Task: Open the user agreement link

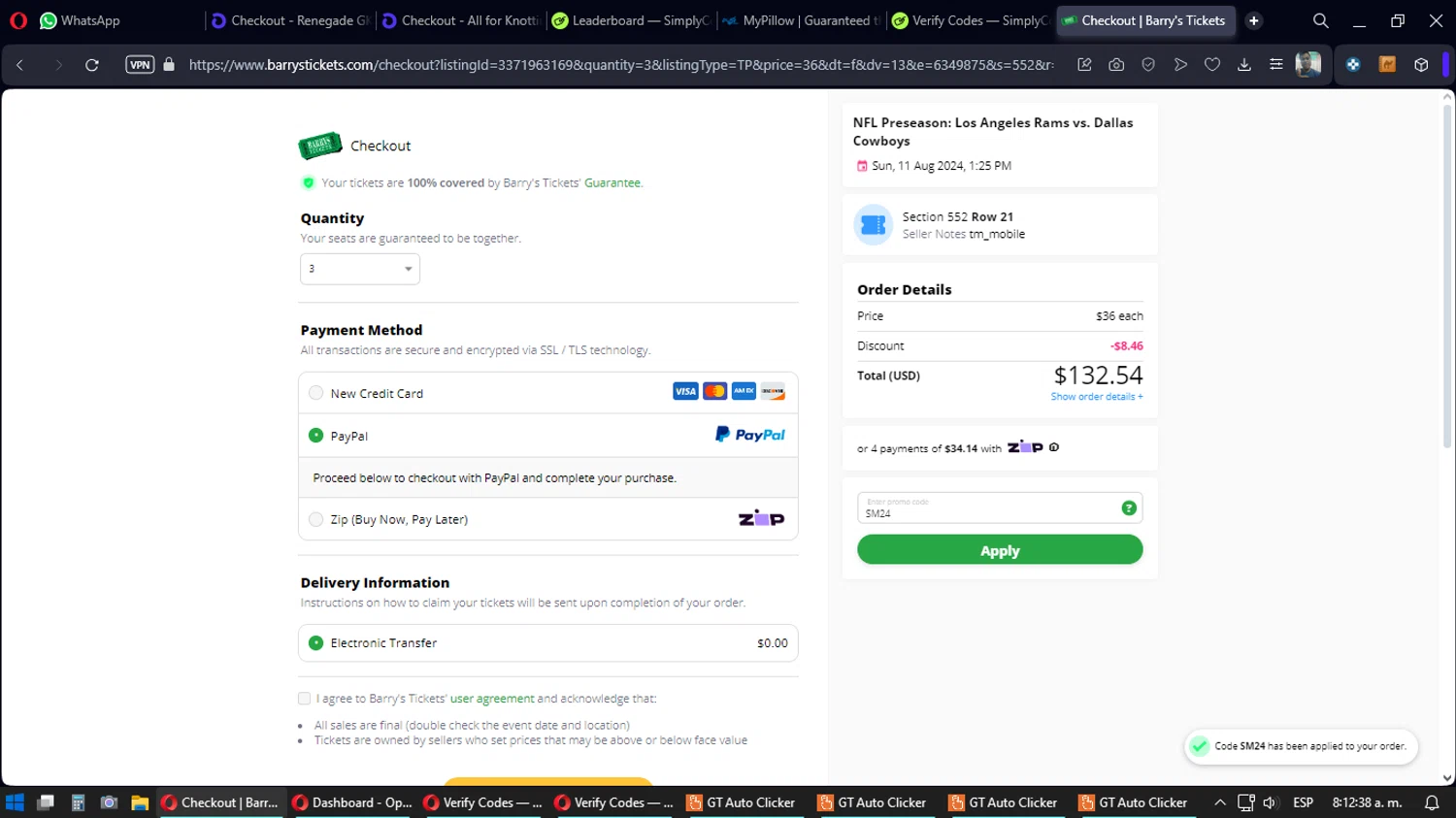Action: coord(492,699)
